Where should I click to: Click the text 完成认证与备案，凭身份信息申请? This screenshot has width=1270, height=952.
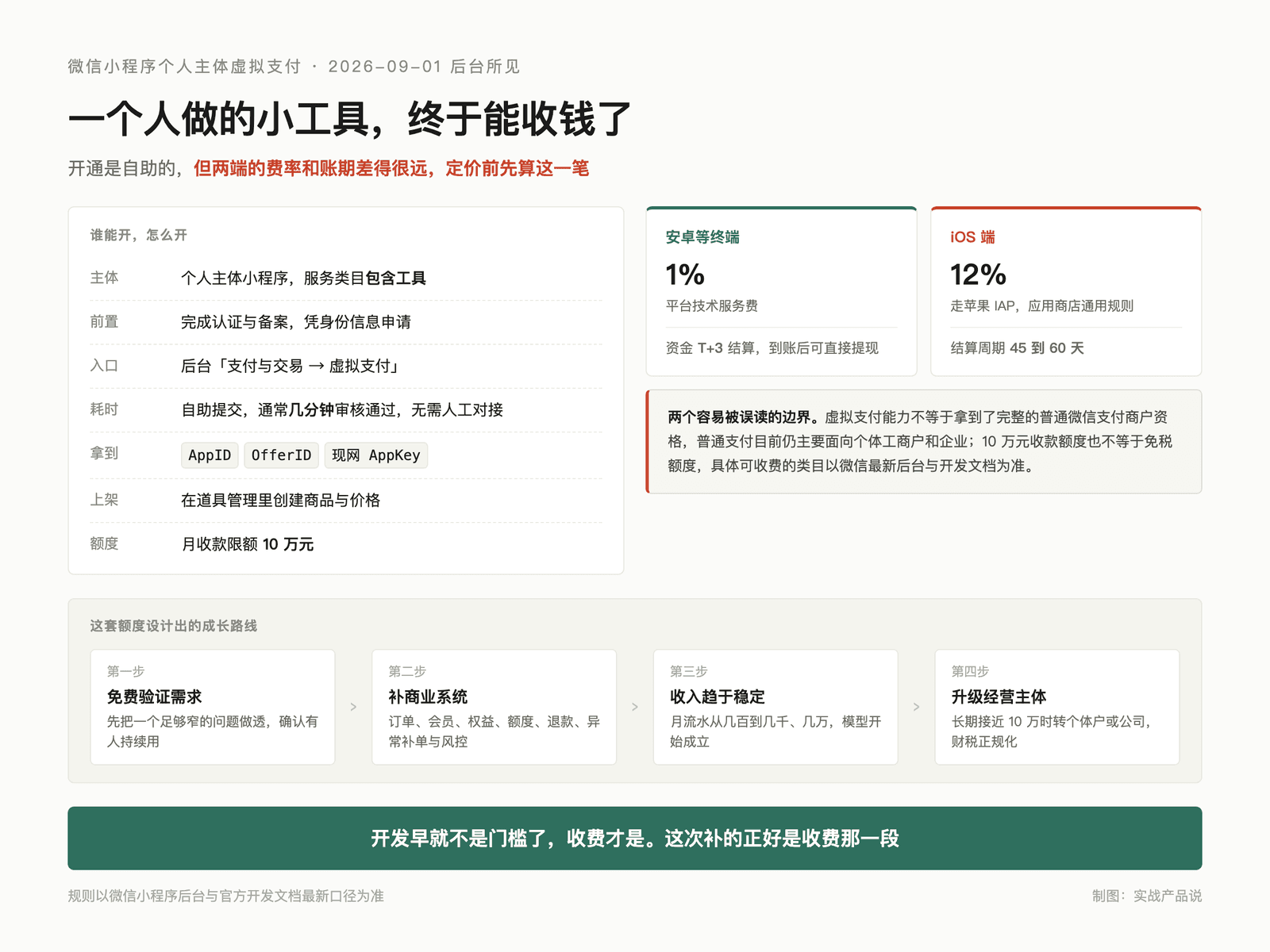coord(296,322)
